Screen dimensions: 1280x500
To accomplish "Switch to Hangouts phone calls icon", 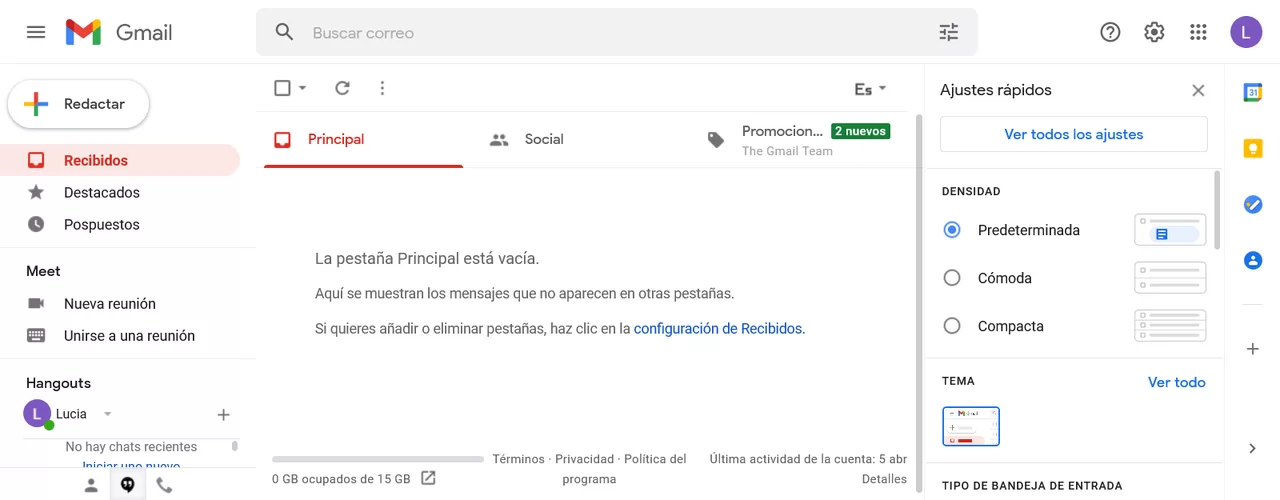I will point(164,485).
